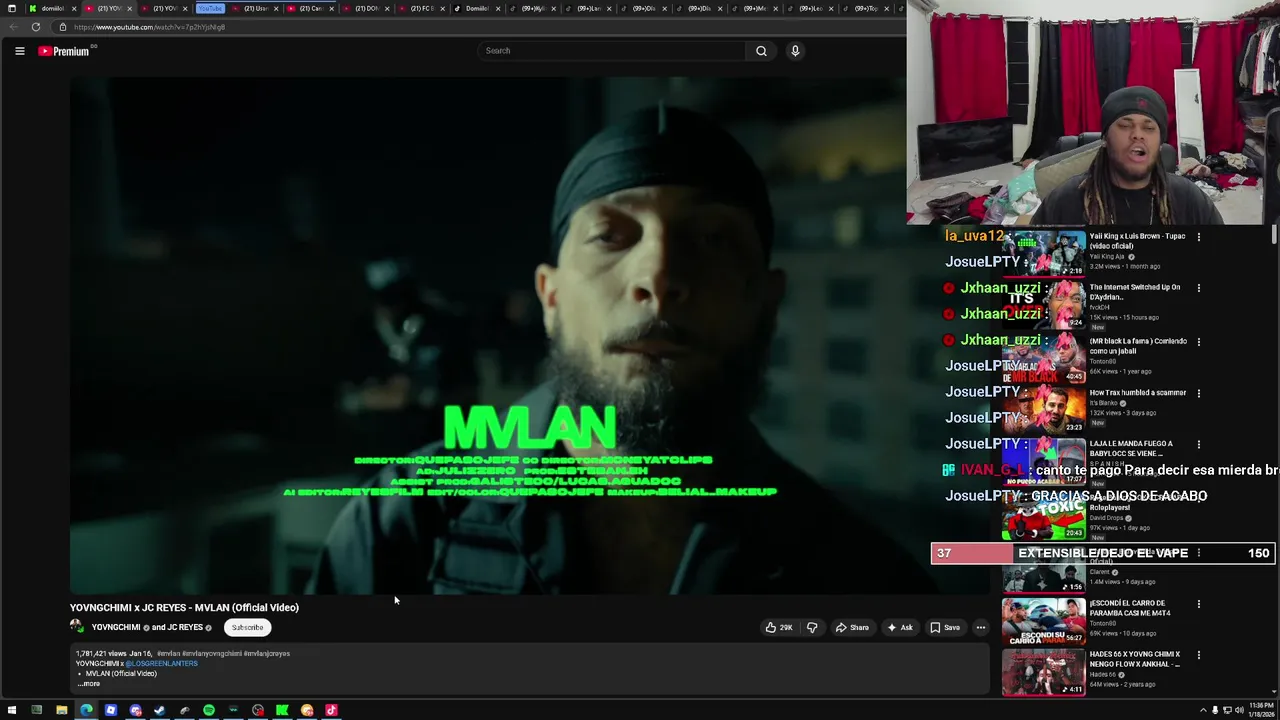Open options for 'ESCONDÍ EL CARRO' video
1280x720 pixels.
click(1199, 604)
